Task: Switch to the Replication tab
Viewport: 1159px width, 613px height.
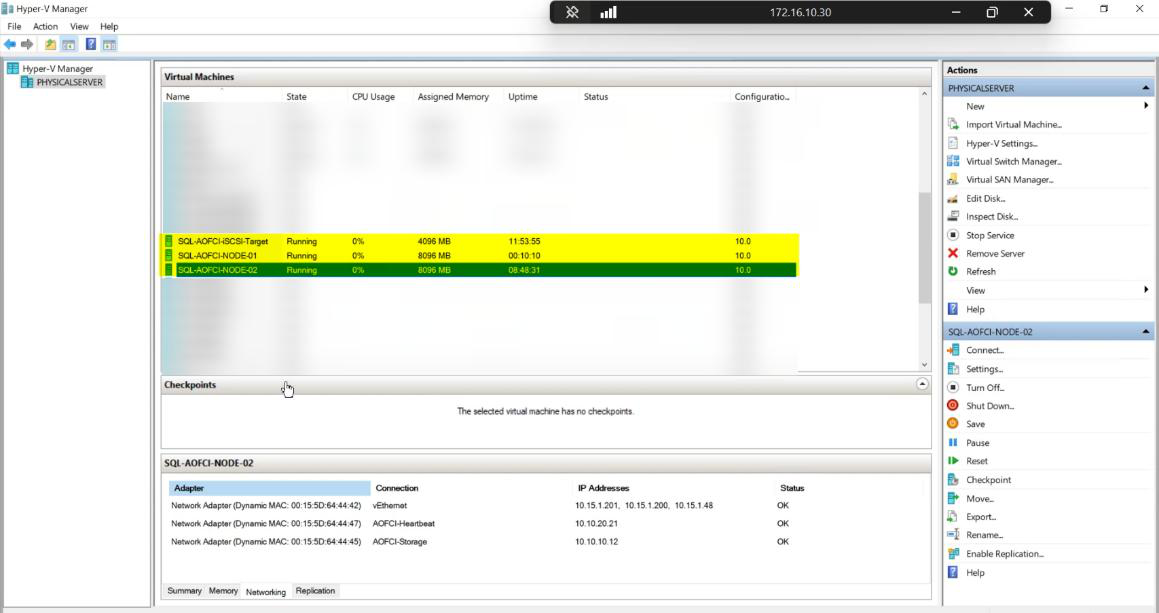Action: 315,591
